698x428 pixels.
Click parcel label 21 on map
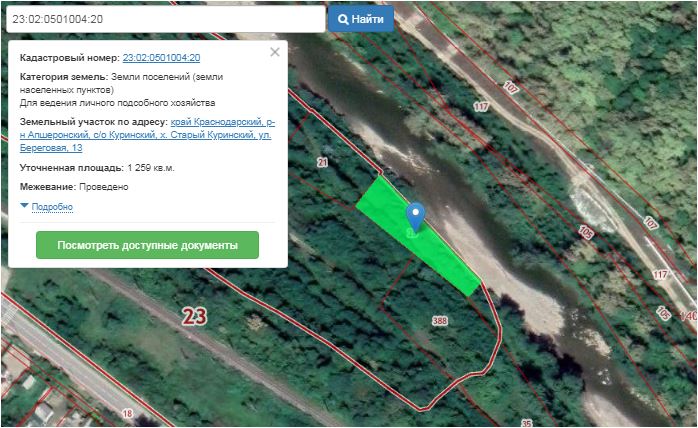323,163
